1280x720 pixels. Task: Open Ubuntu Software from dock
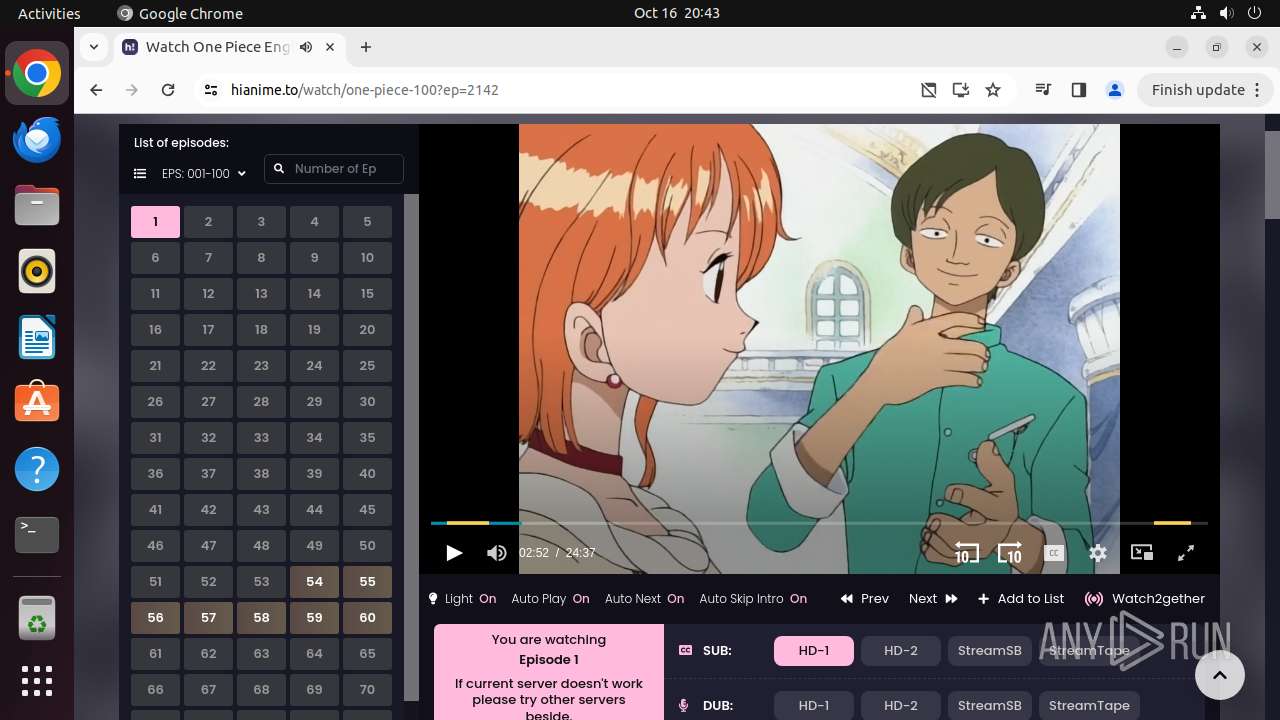coord(37,403)
